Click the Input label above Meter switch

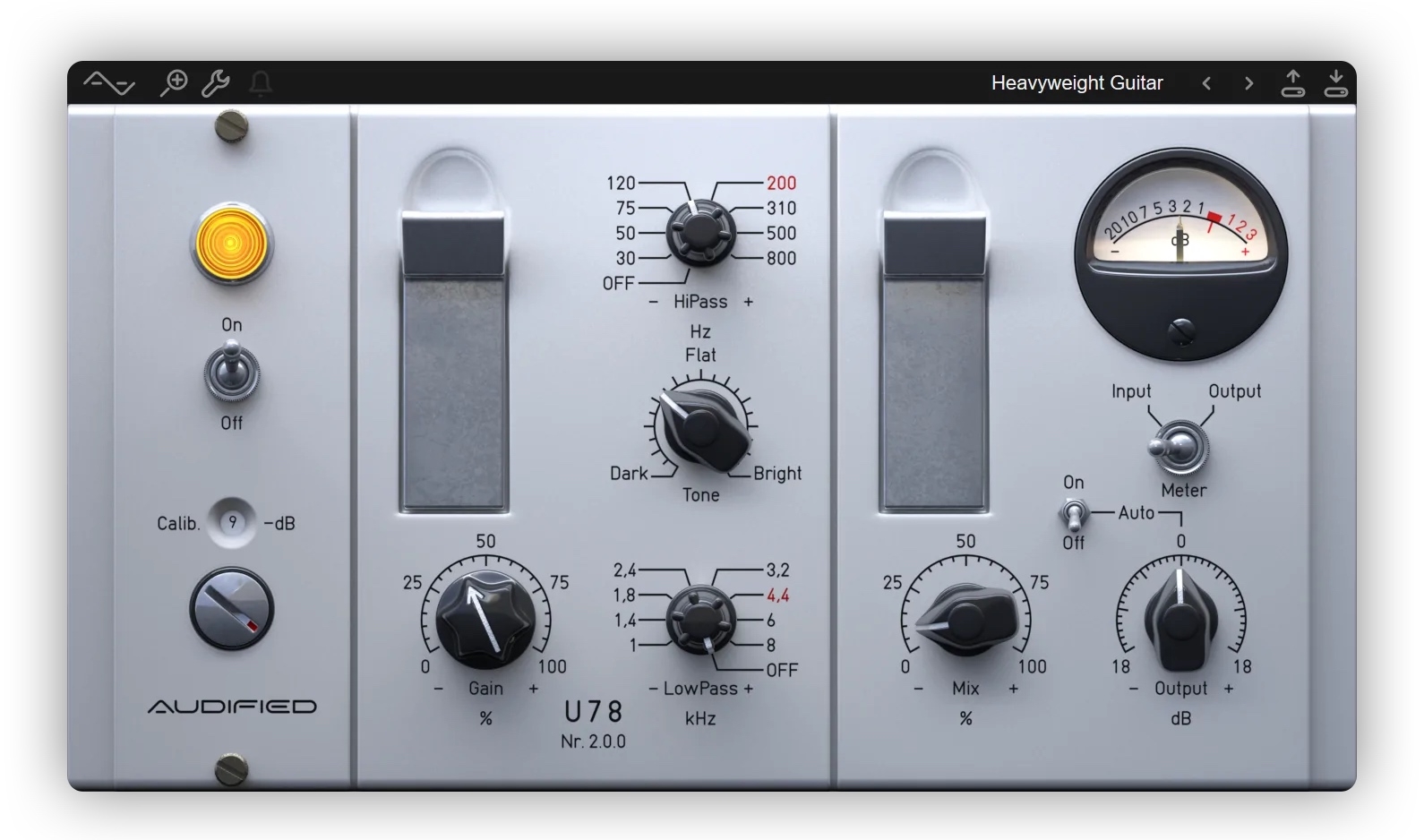[1131, 391]
